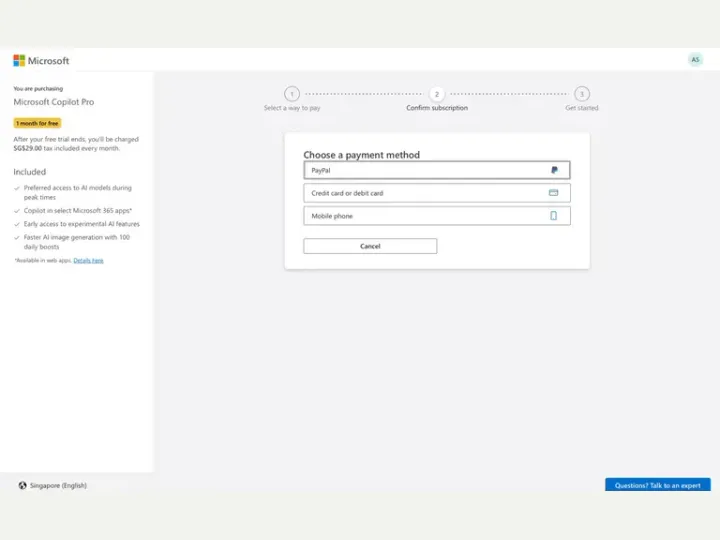
Task: Click the SG$29.00 price text
Action: pos(28,148)
